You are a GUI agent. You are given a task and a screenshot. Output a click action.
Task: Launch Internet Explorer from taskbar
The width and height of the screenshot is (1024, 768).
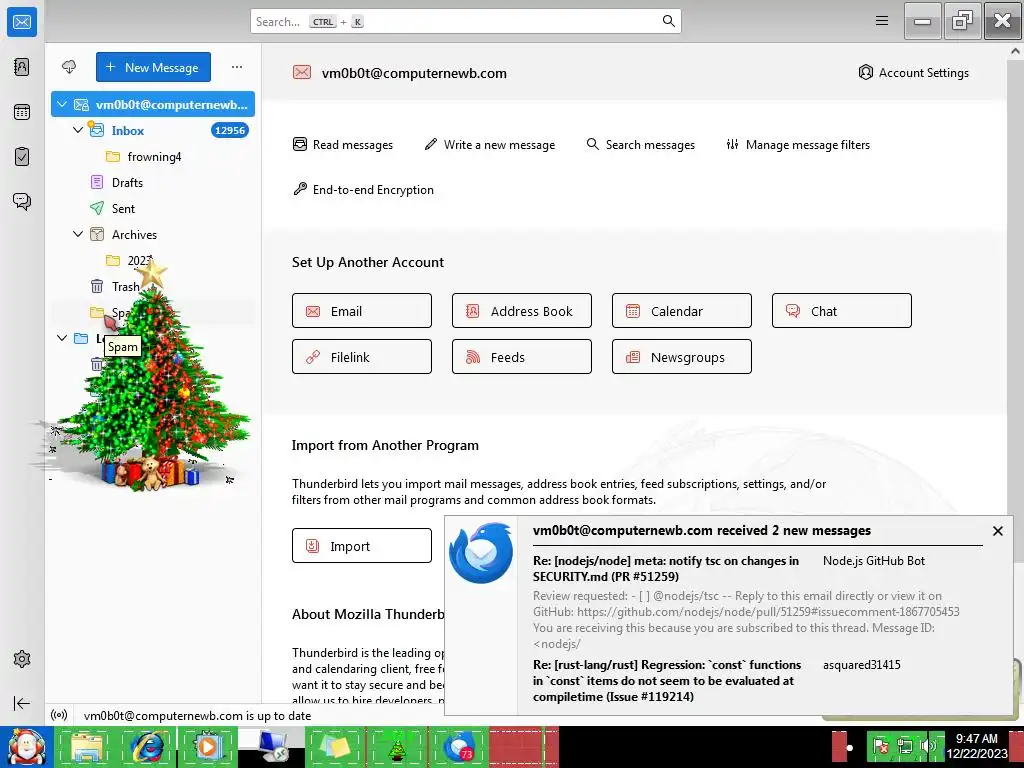click(148, 747)
